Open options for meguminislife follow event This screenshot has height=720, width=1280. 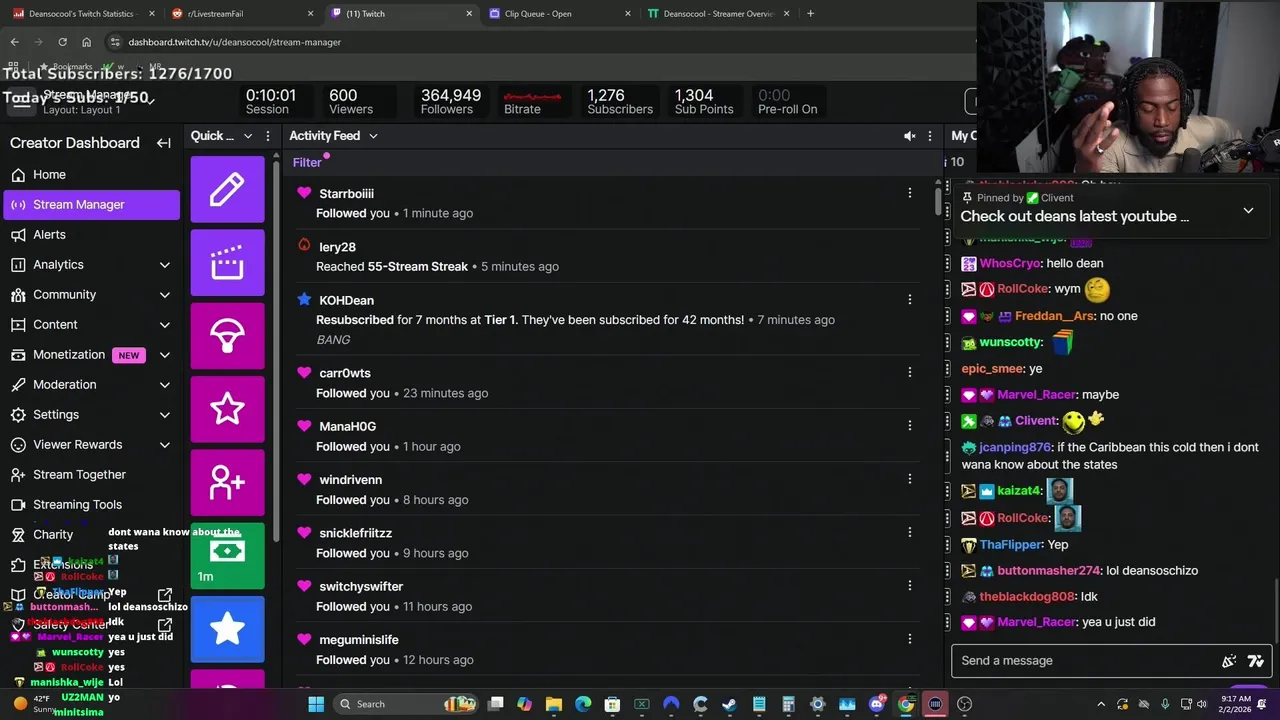(x=910, y=639)
